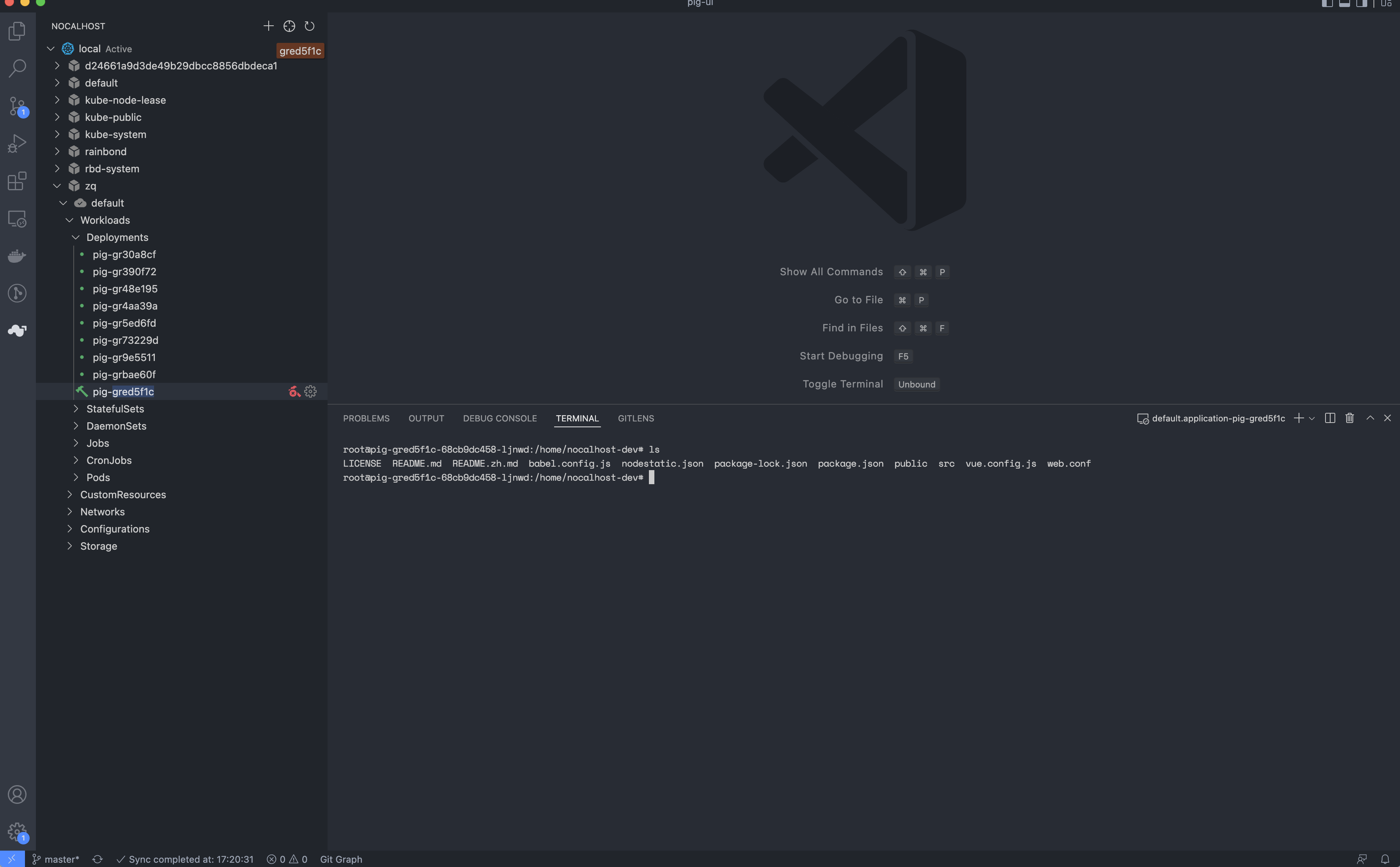Open the terminal launch profile dropdown
This screenshot has width=1400, height=867.
(x=1312, y=419)
